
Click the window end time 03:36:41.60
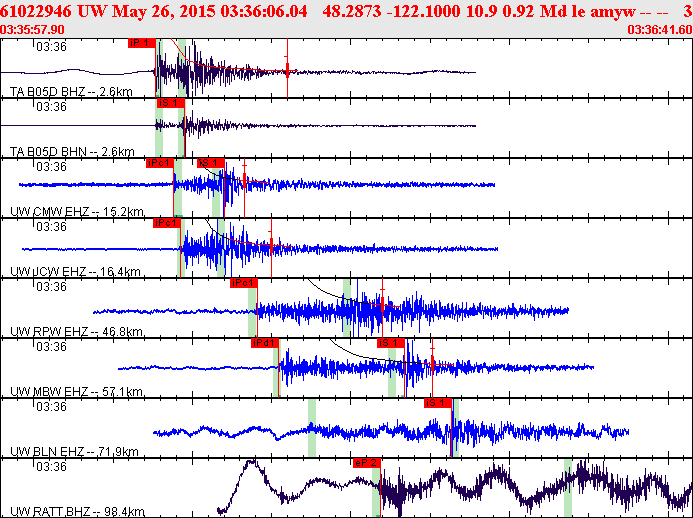(660, 30)
